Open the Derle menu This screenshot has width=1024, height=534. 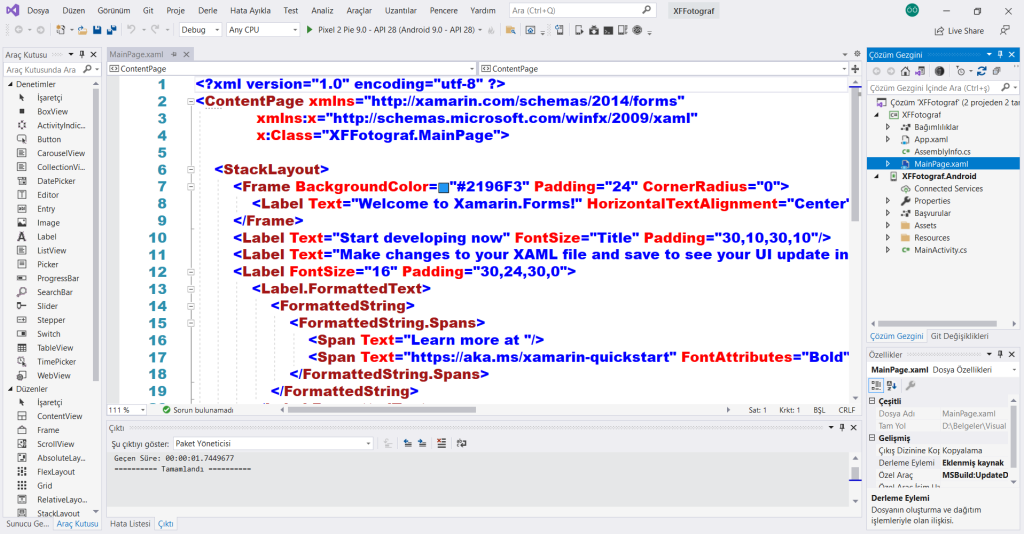coord(207,10)
